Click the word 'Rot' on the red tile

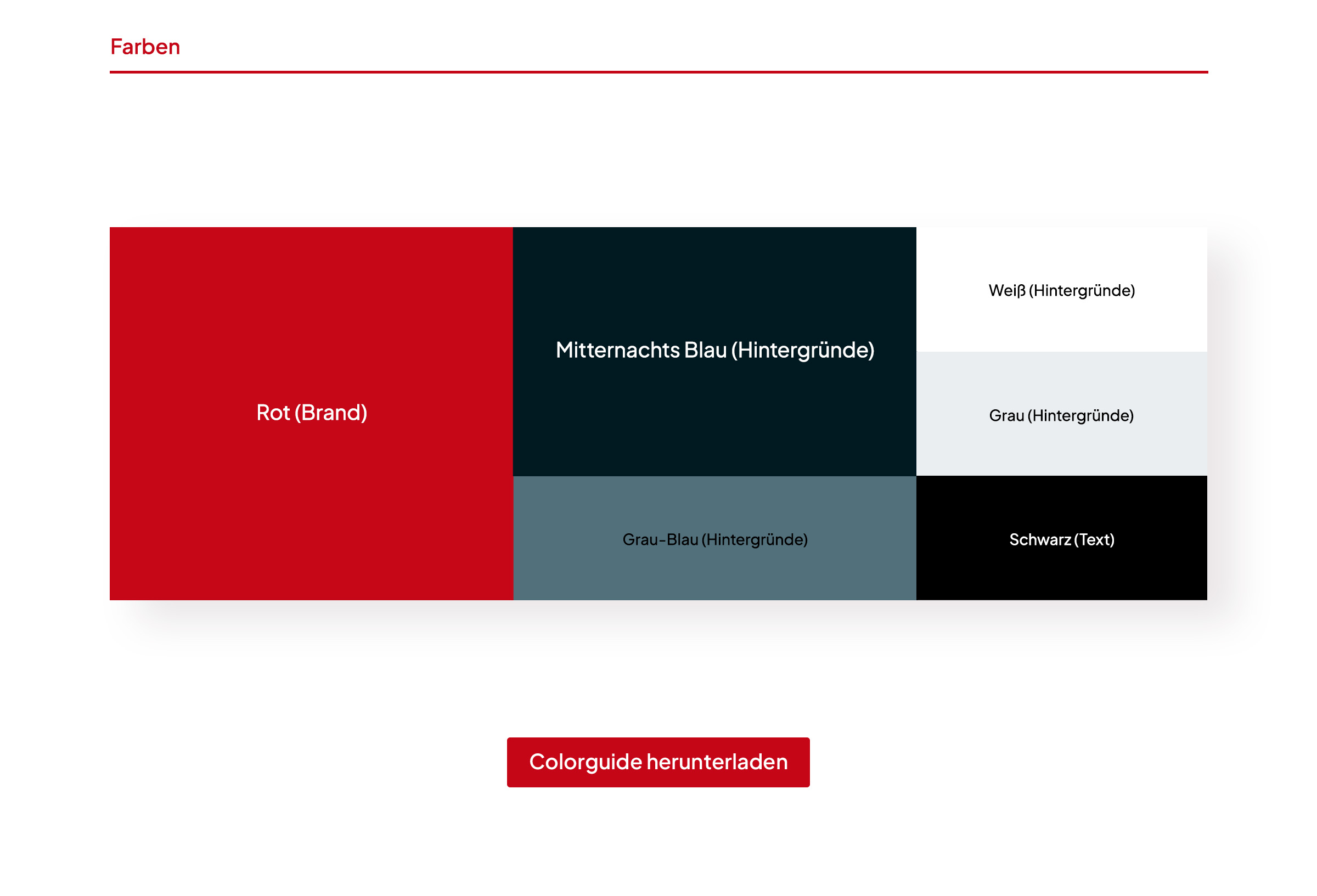(273, 413)
